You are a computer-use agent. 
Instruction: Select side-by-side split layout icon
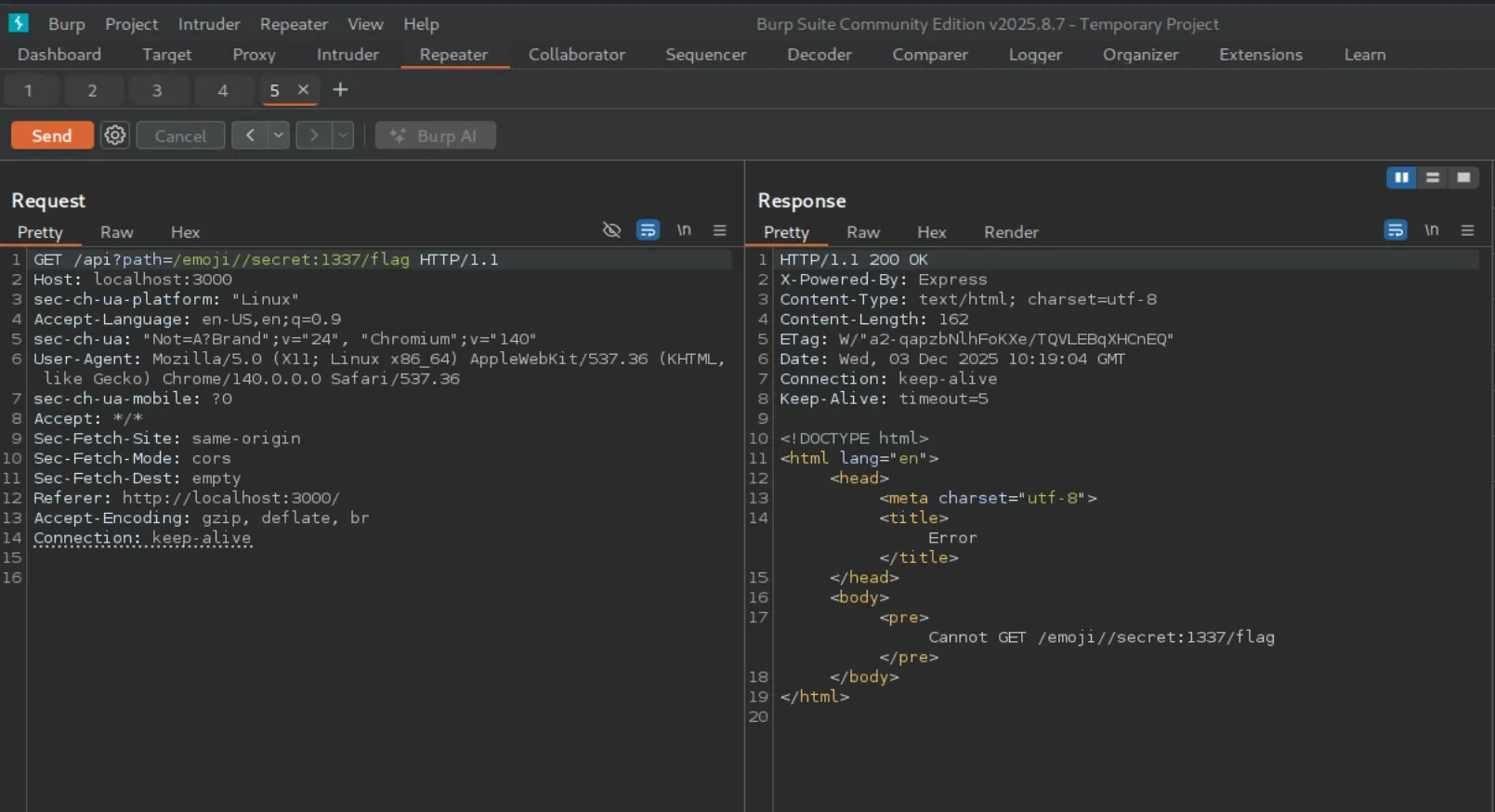[x=1401, y=177]
